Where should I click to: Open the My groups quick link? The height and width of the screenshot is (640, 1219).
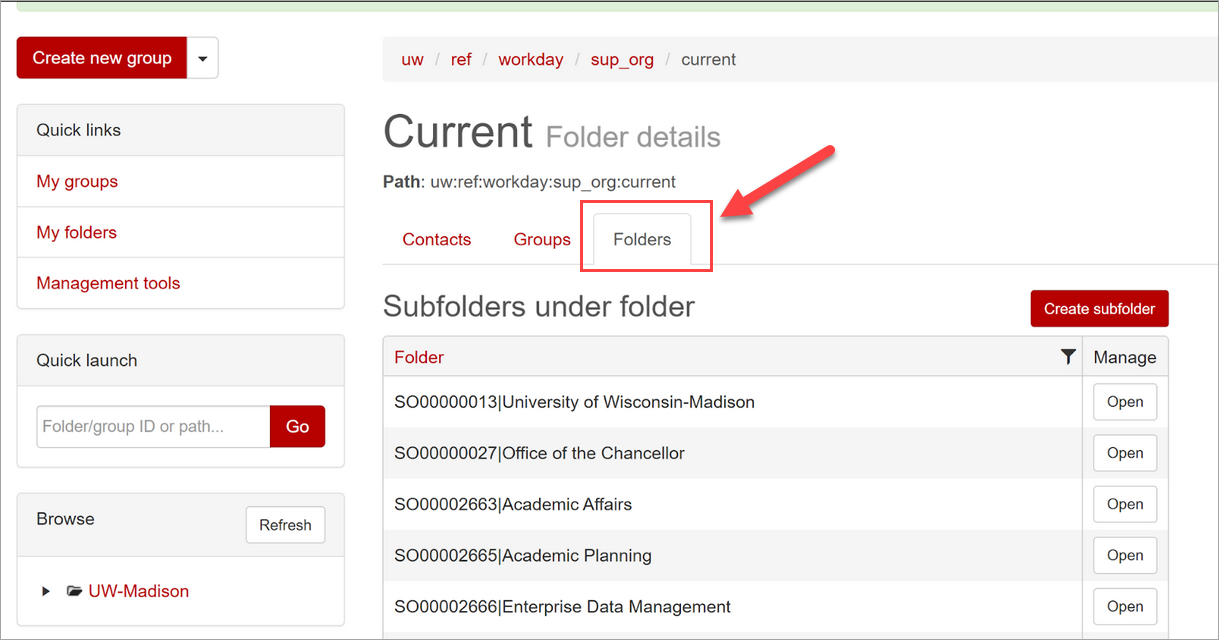coord(77,181)
